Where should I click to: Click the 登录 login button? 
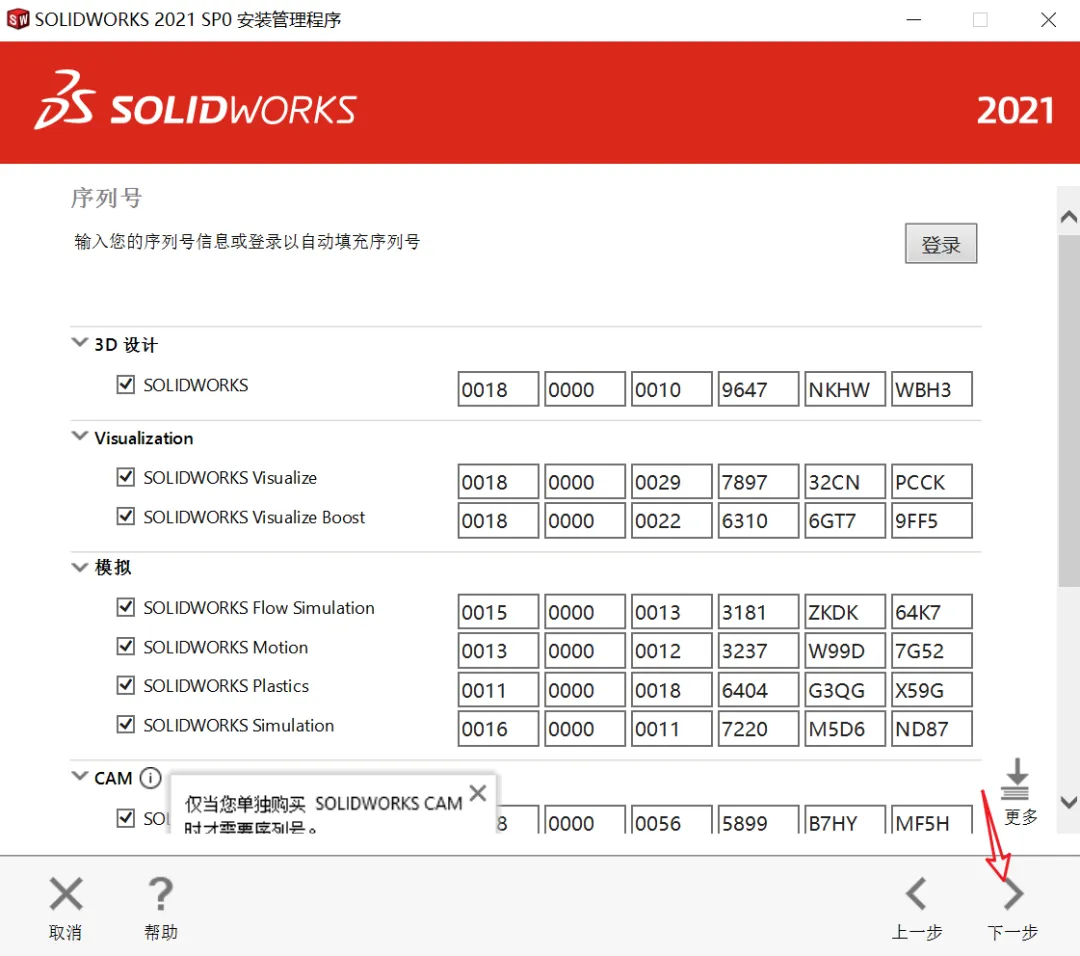pos(941,243)
